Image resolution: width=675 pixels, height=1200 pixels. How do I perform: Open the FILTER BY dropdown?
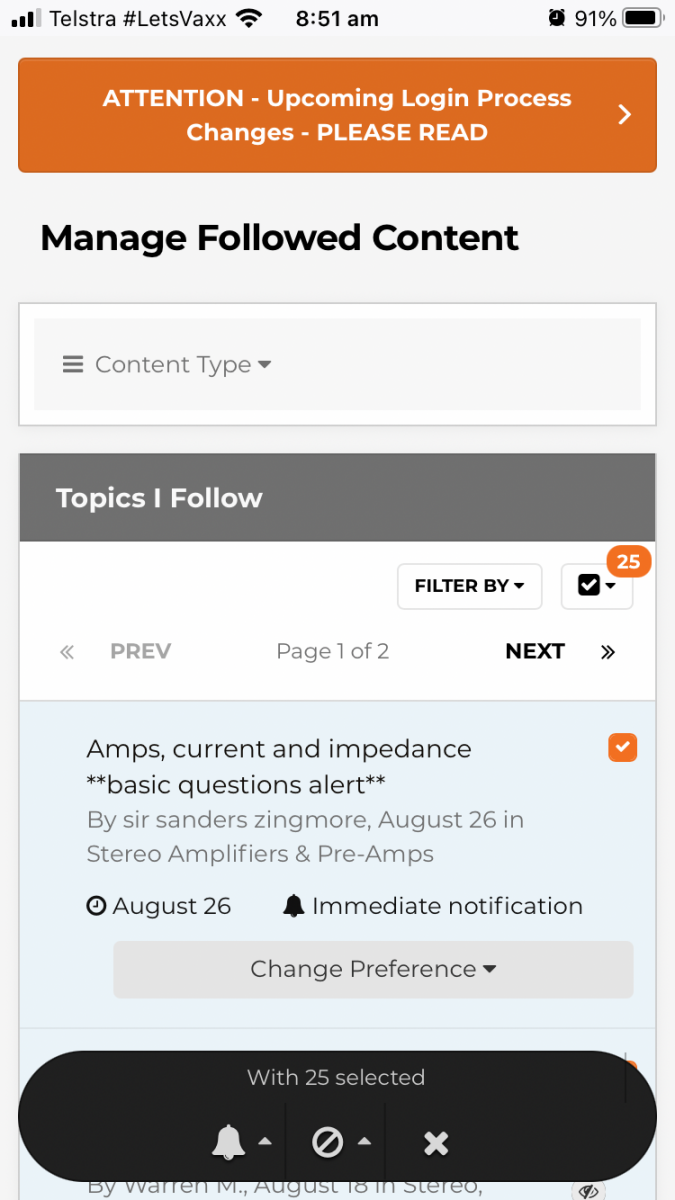[x=469, y=586]
